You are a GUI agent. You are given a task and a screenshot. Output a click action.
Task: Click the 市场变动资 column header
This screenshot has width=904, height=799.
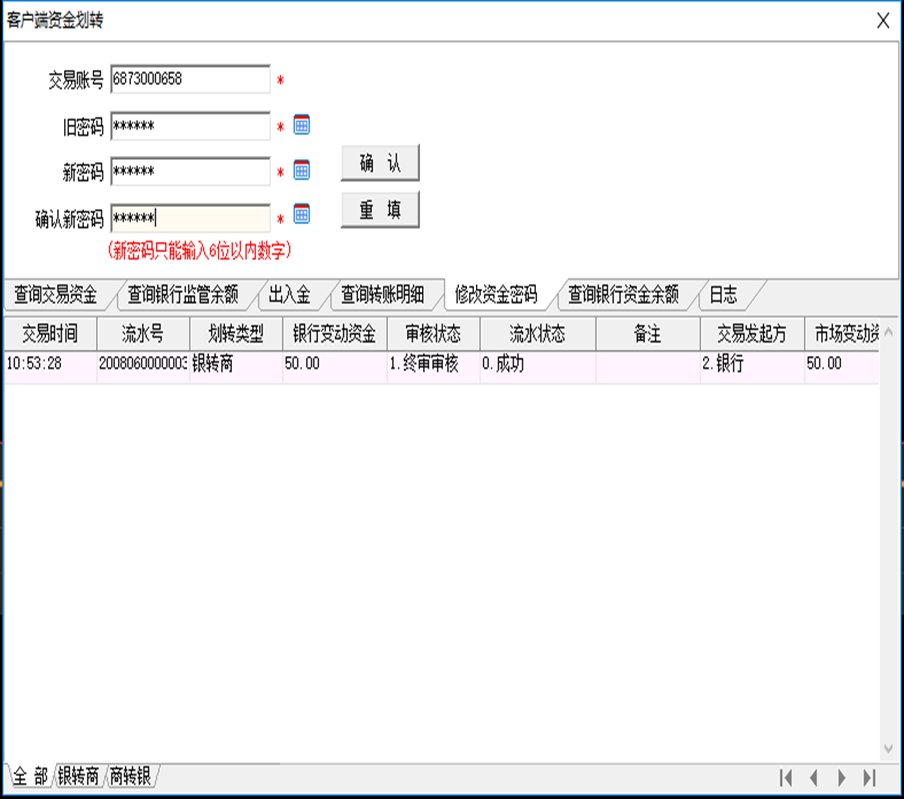[842, 334]
